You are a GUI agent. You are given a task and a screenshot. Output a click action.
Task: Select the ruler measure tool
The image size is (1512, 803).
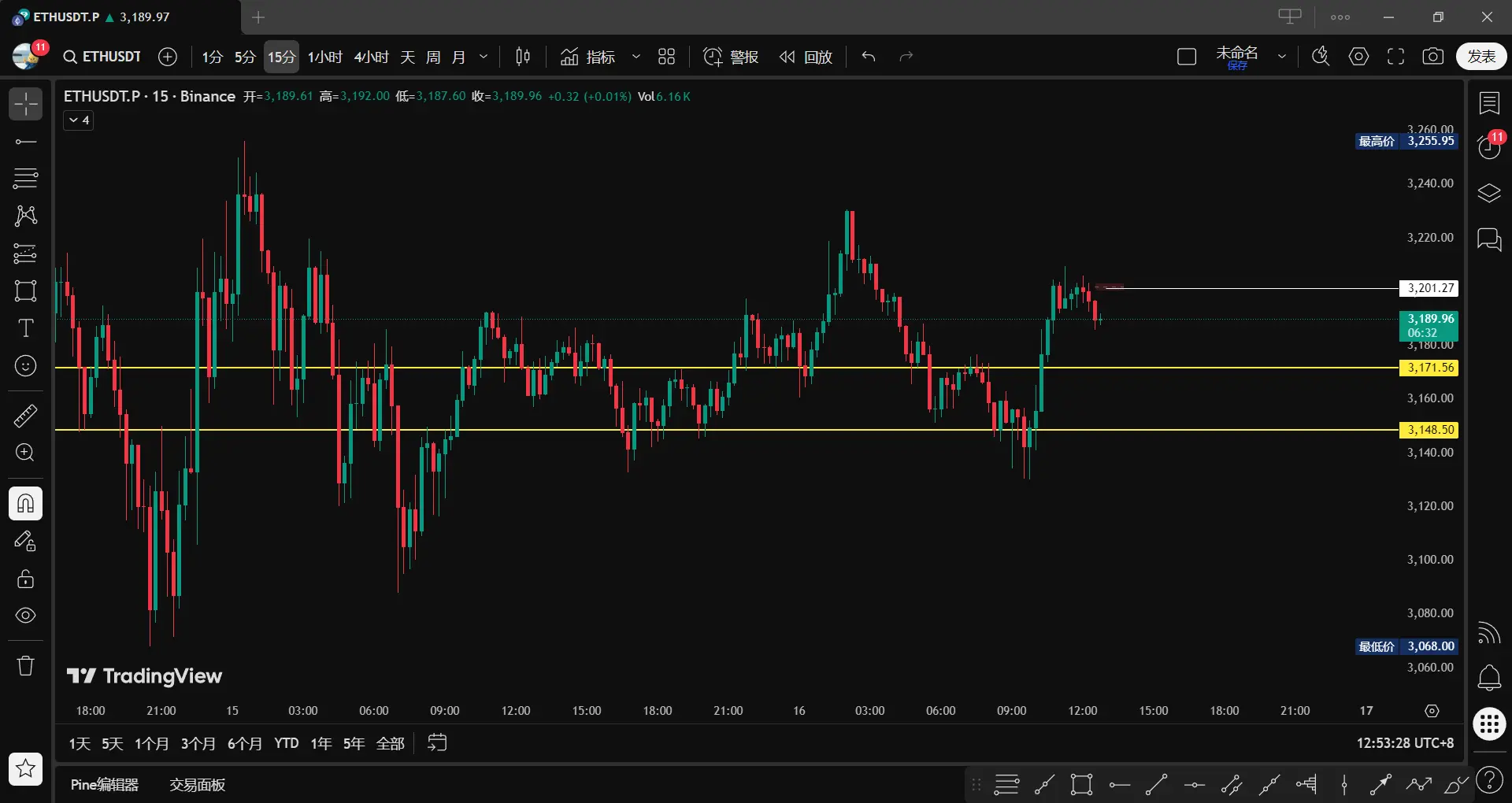25,416
